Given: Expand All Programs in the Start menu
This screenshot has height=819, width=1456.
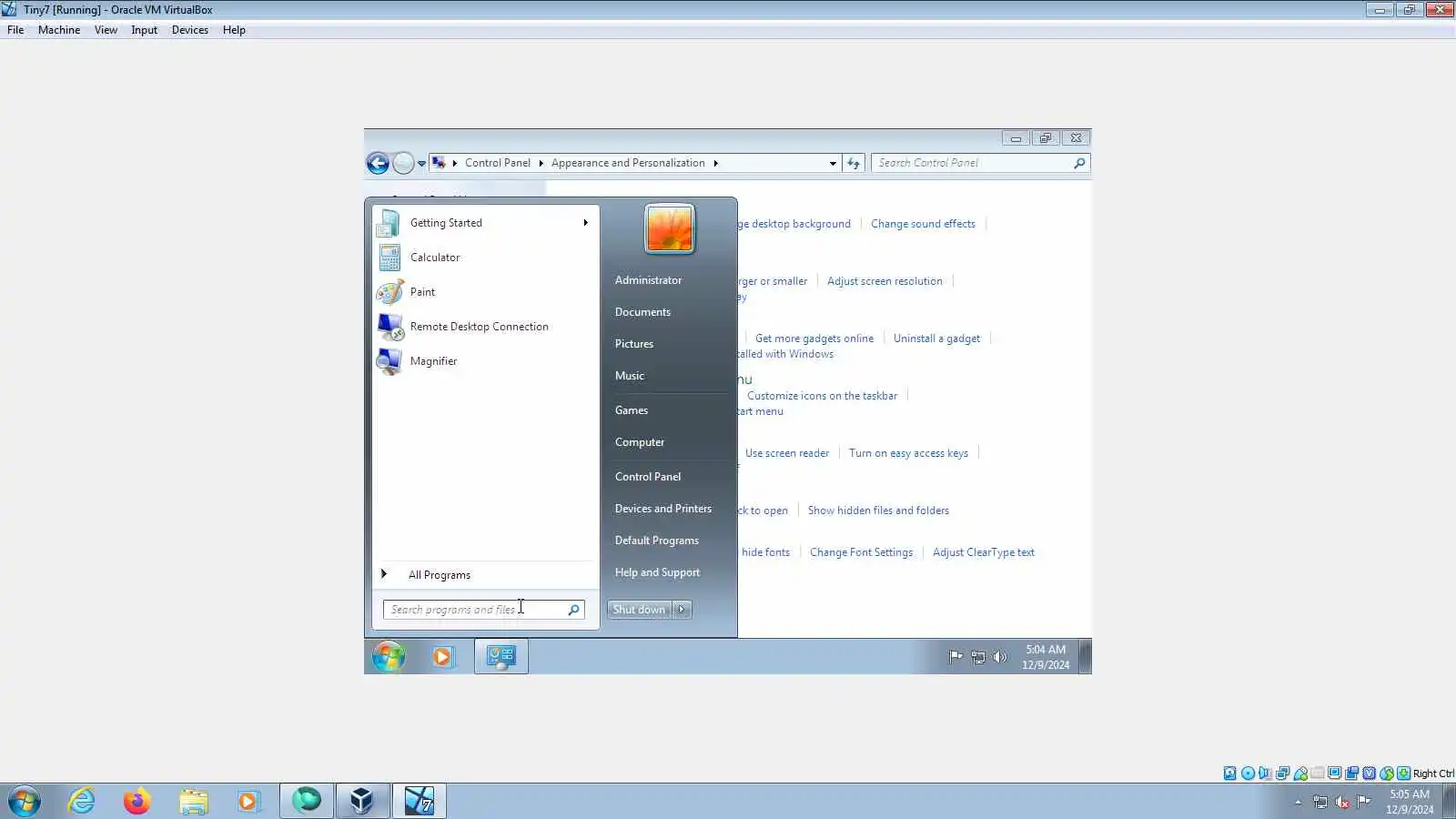Looking at the screenshot, I should coord(486,575).
